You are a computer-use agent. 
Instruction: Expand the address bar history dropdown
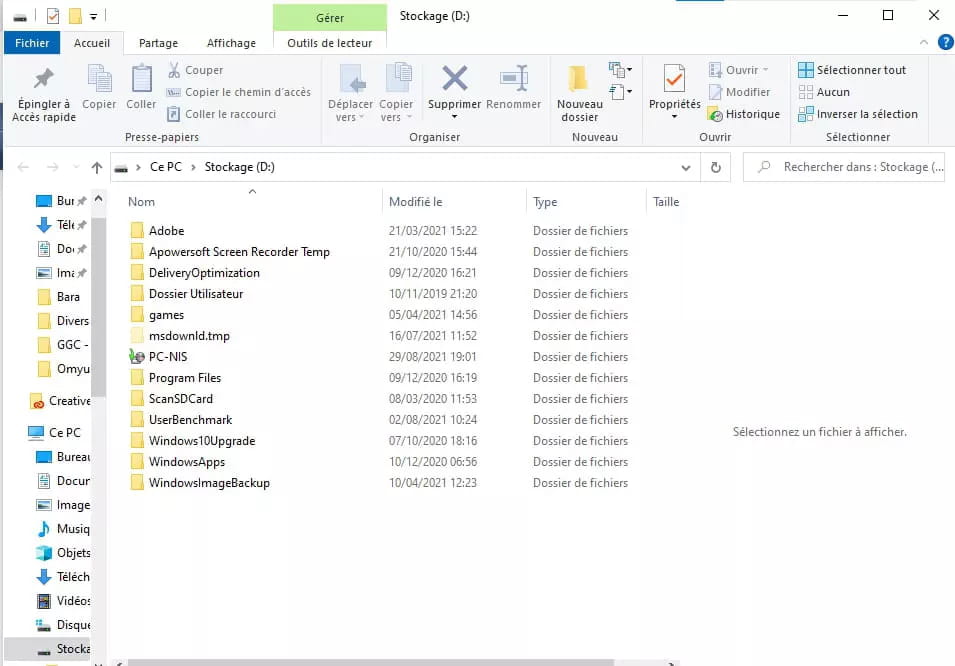[x=686, y=168]
